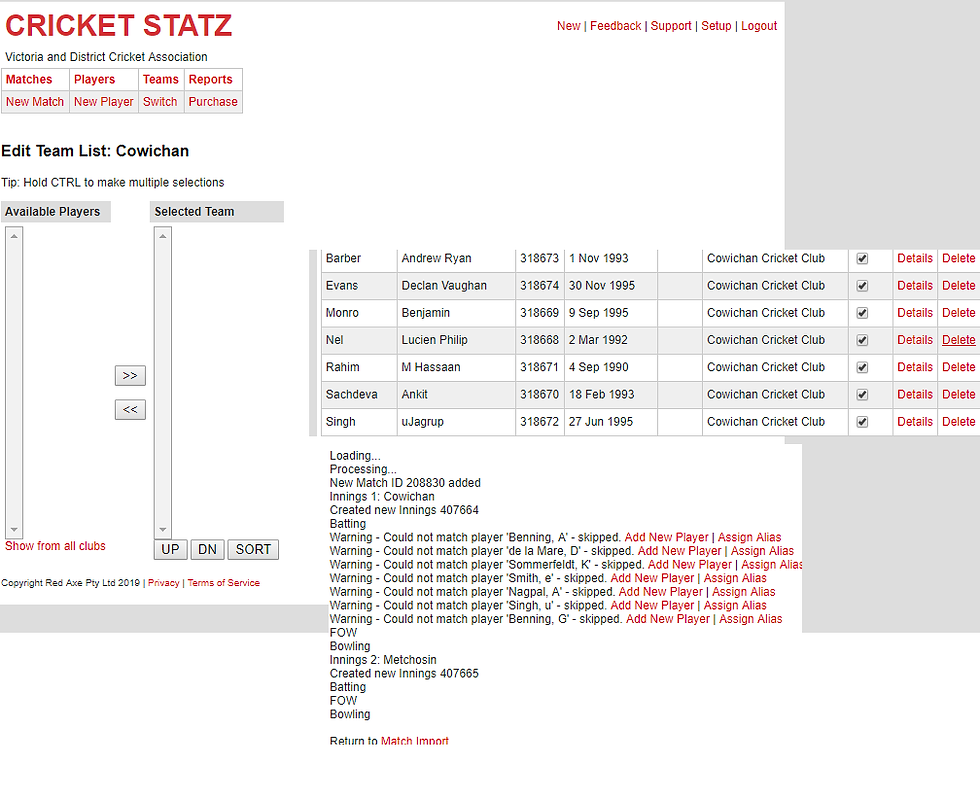Click the Purchase menu link
980x793 pixels.
pyautogui.click(x=213, y=102)
